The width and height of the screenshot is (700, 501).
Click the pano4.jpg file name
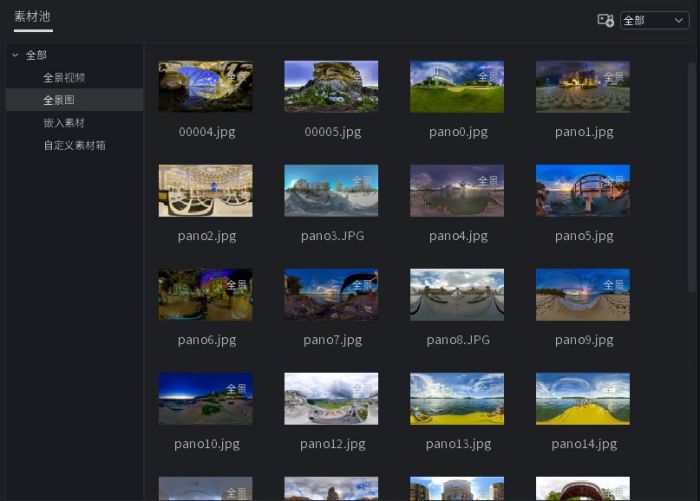coord(458,236)
